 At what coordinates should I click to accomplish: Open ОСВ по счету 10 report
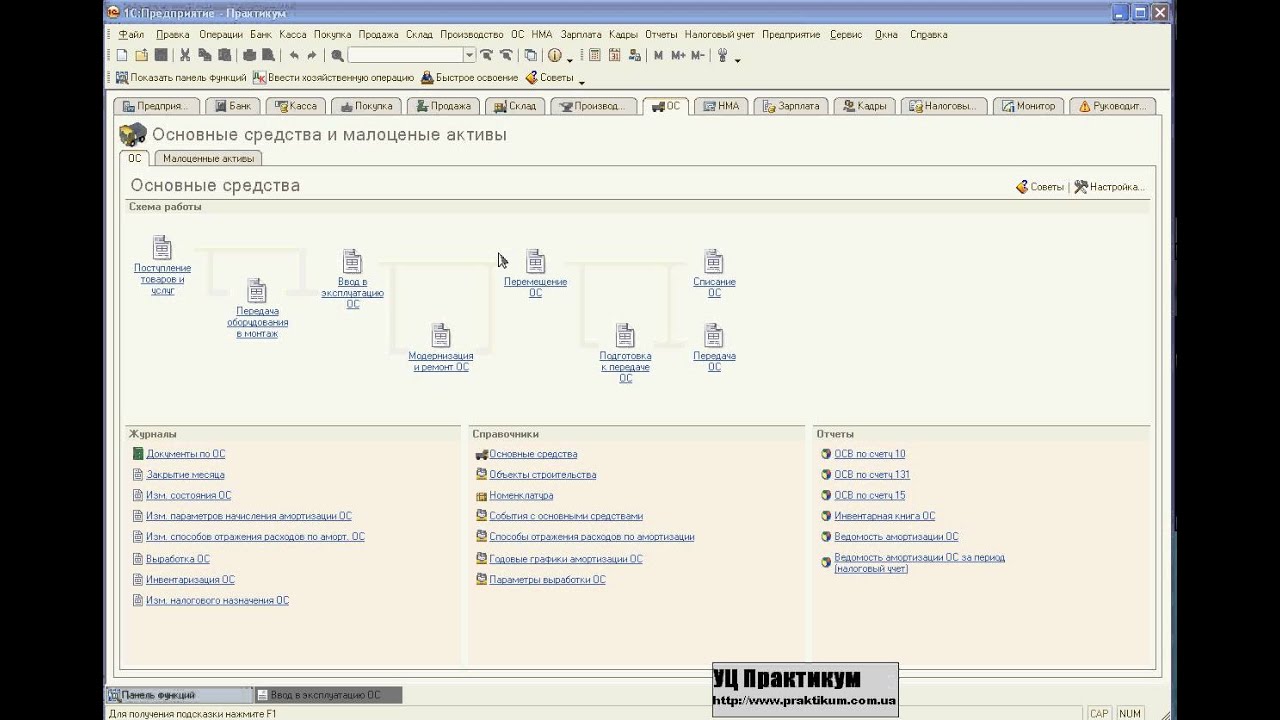click(x=869, y=454)
